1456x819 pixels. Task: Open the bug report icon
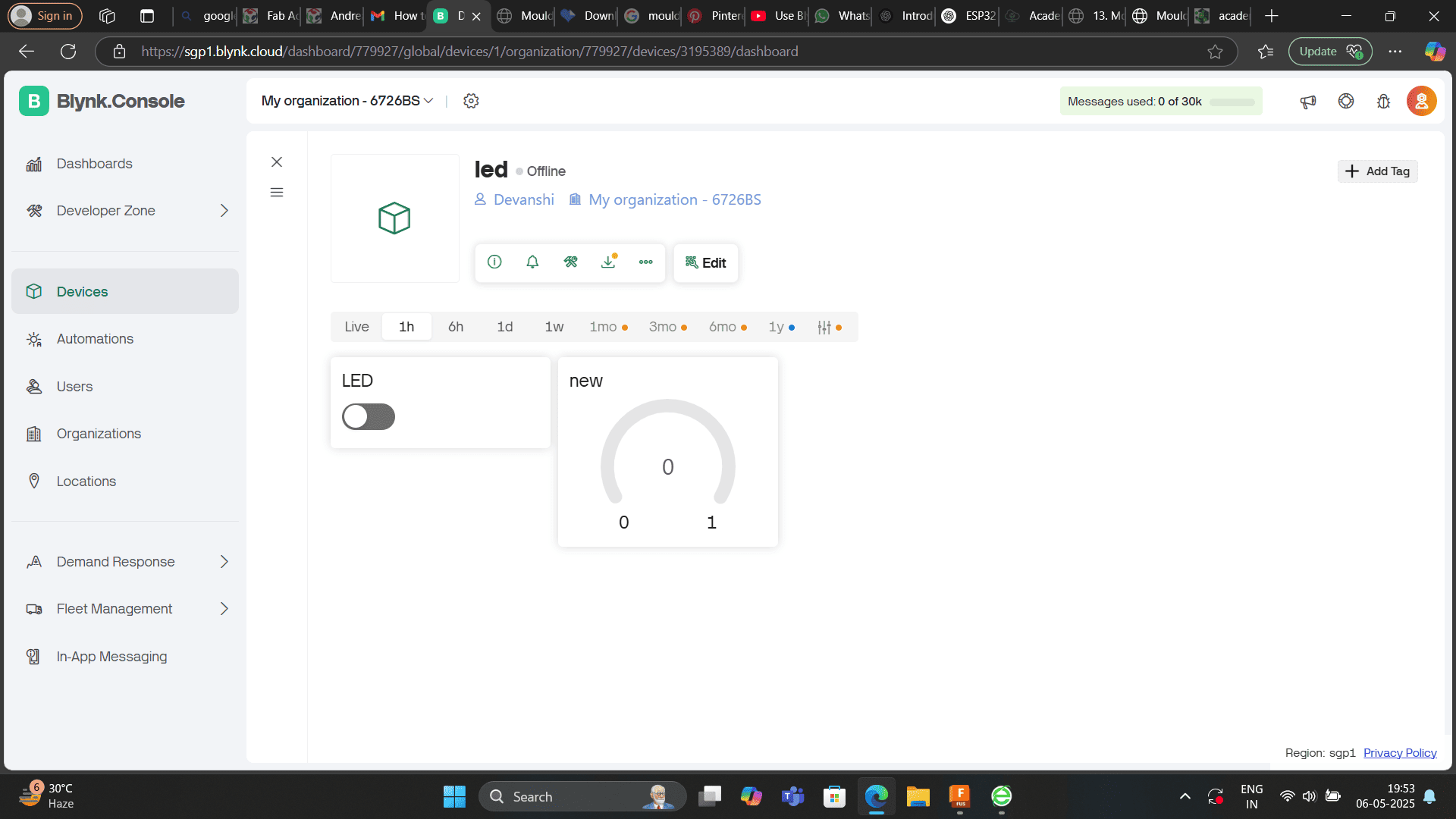[1384, 102]
